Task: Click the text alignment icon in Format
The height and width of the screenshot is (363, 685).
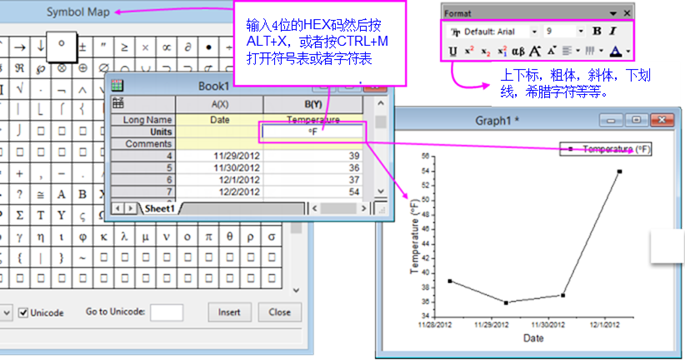Action: 567,51
